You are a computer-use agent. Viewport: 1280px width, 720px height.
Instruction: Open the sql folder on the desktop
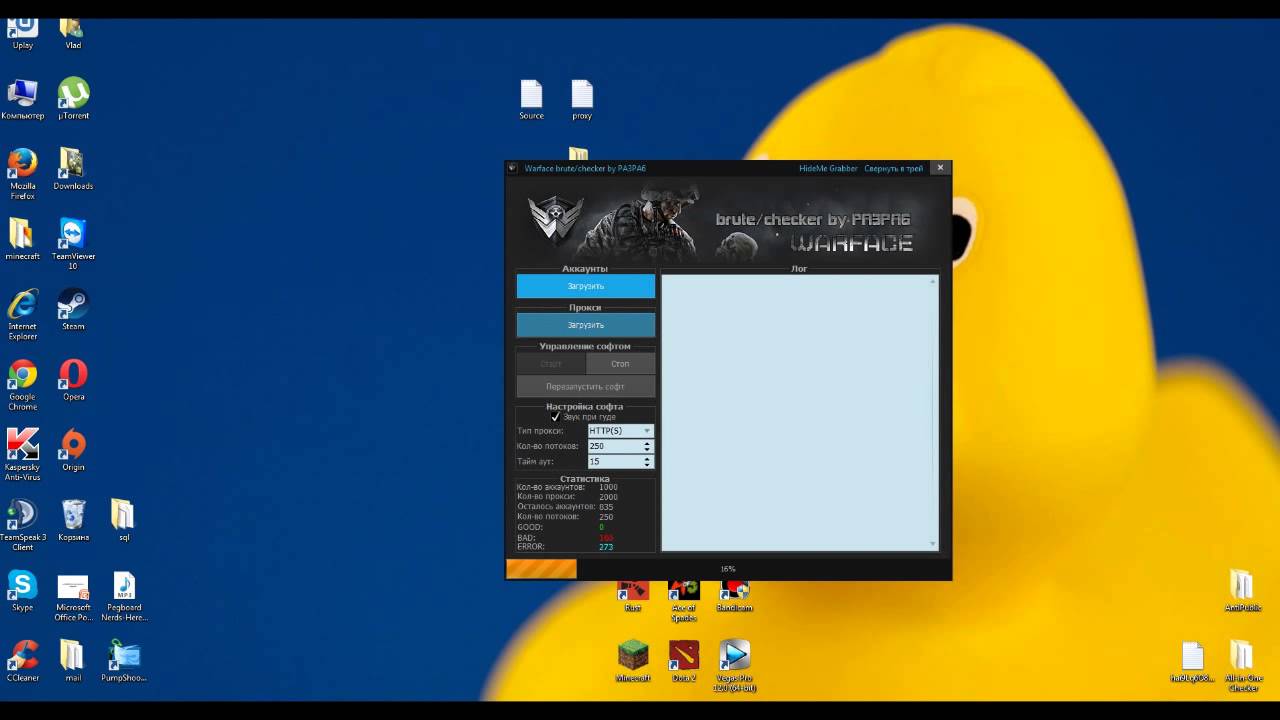[122, 521]
